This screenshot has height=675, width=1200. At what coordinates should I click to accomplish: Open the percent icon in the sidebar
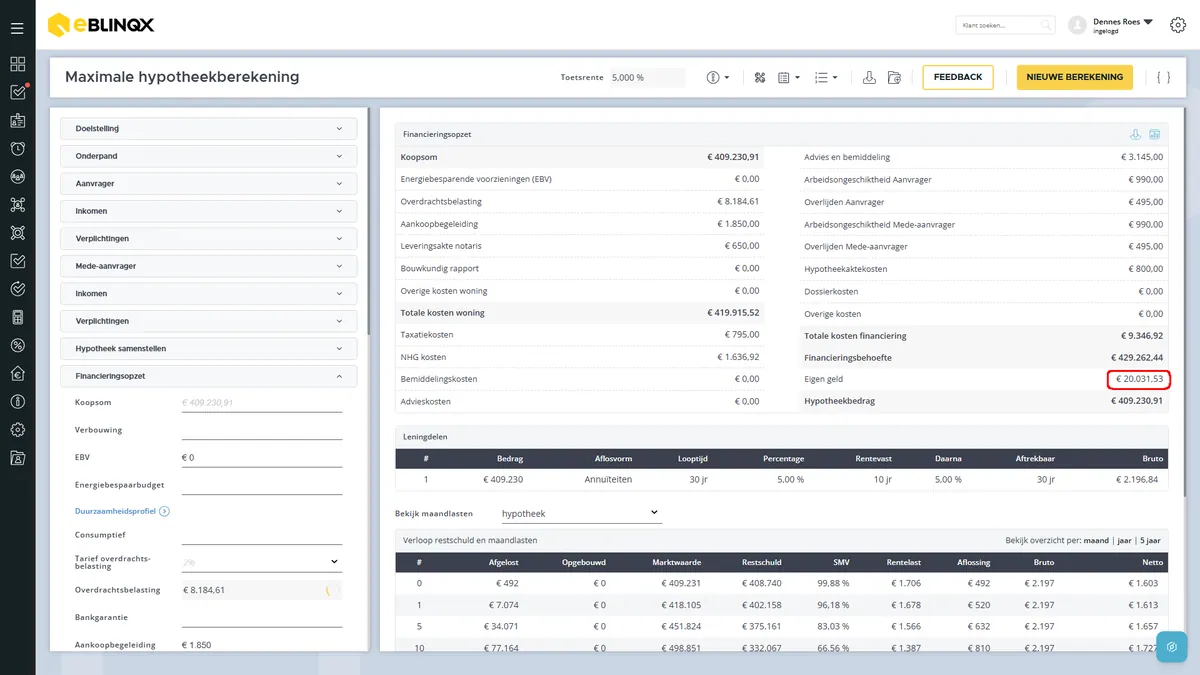[17, 345]
